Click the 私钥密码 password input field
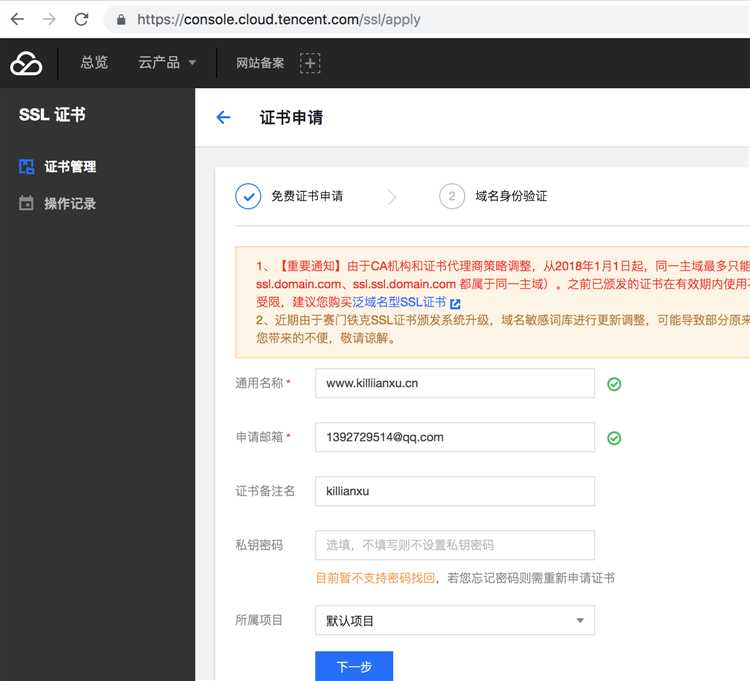 point(455,545)
